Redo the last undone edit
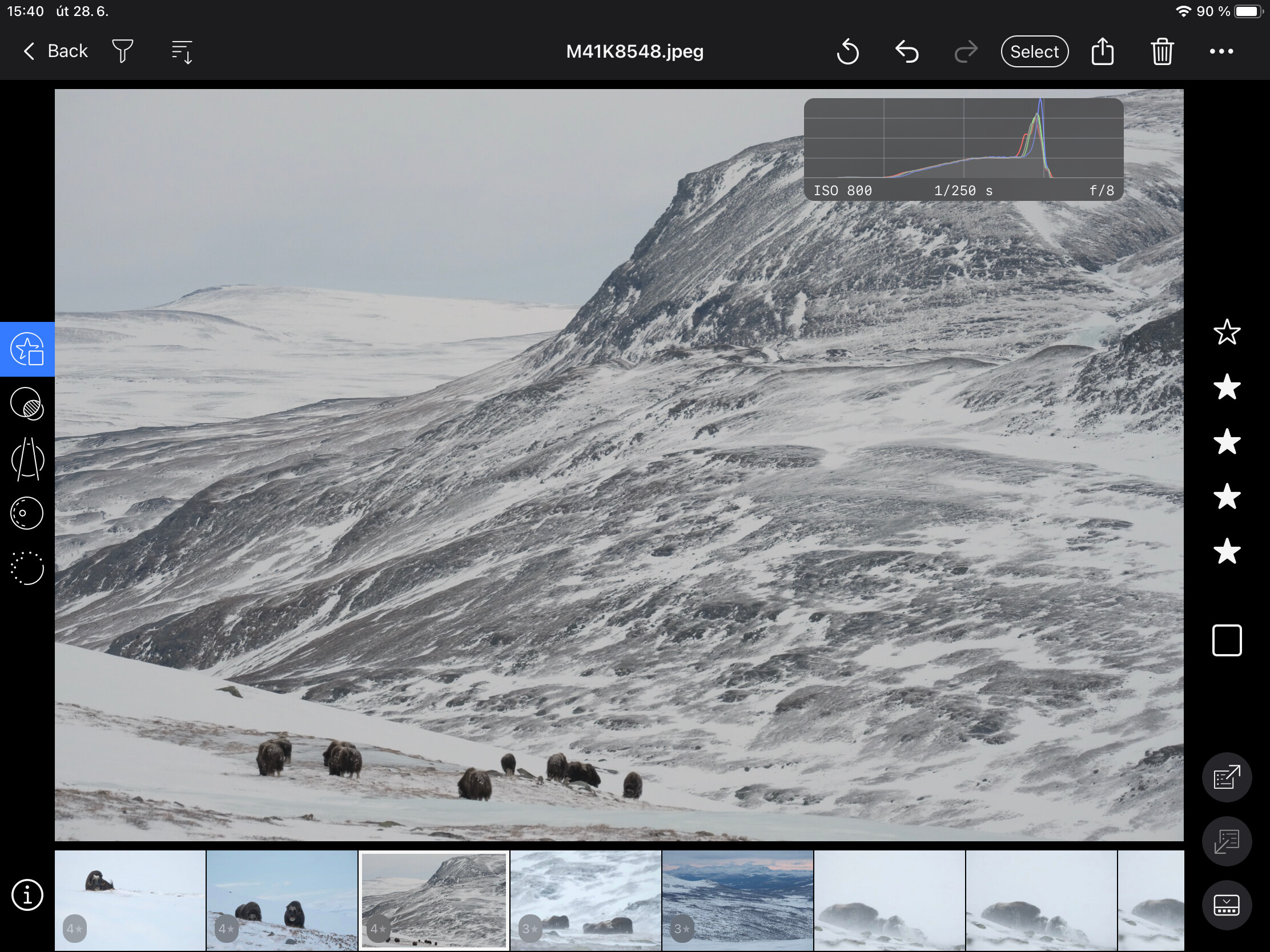The image size is (1270, 952). 966,51
